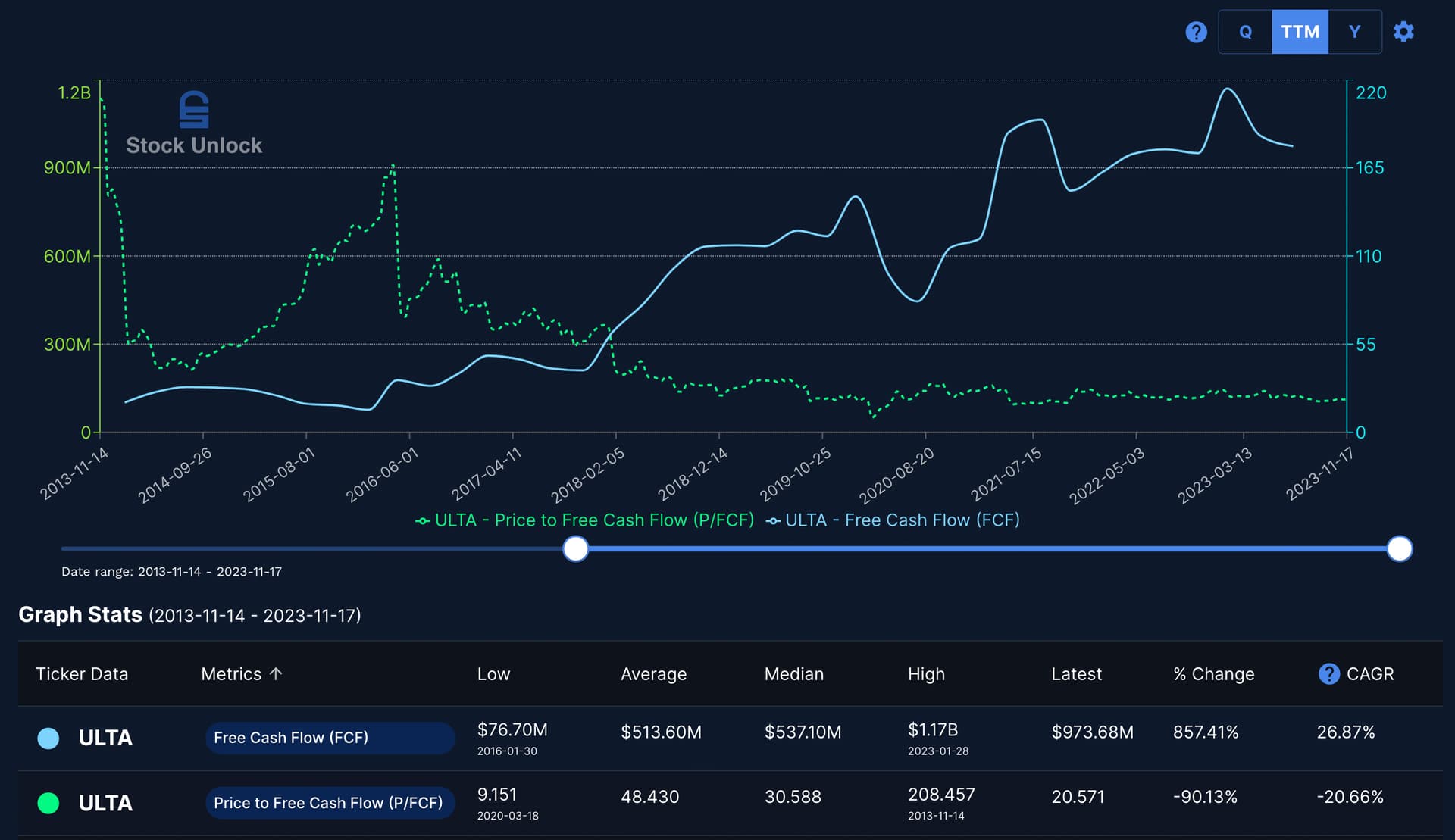Click the Free Cash Flow (FCF) metric pill
The width and height of the screenshot is (1455, 840).
click(330, 738)
